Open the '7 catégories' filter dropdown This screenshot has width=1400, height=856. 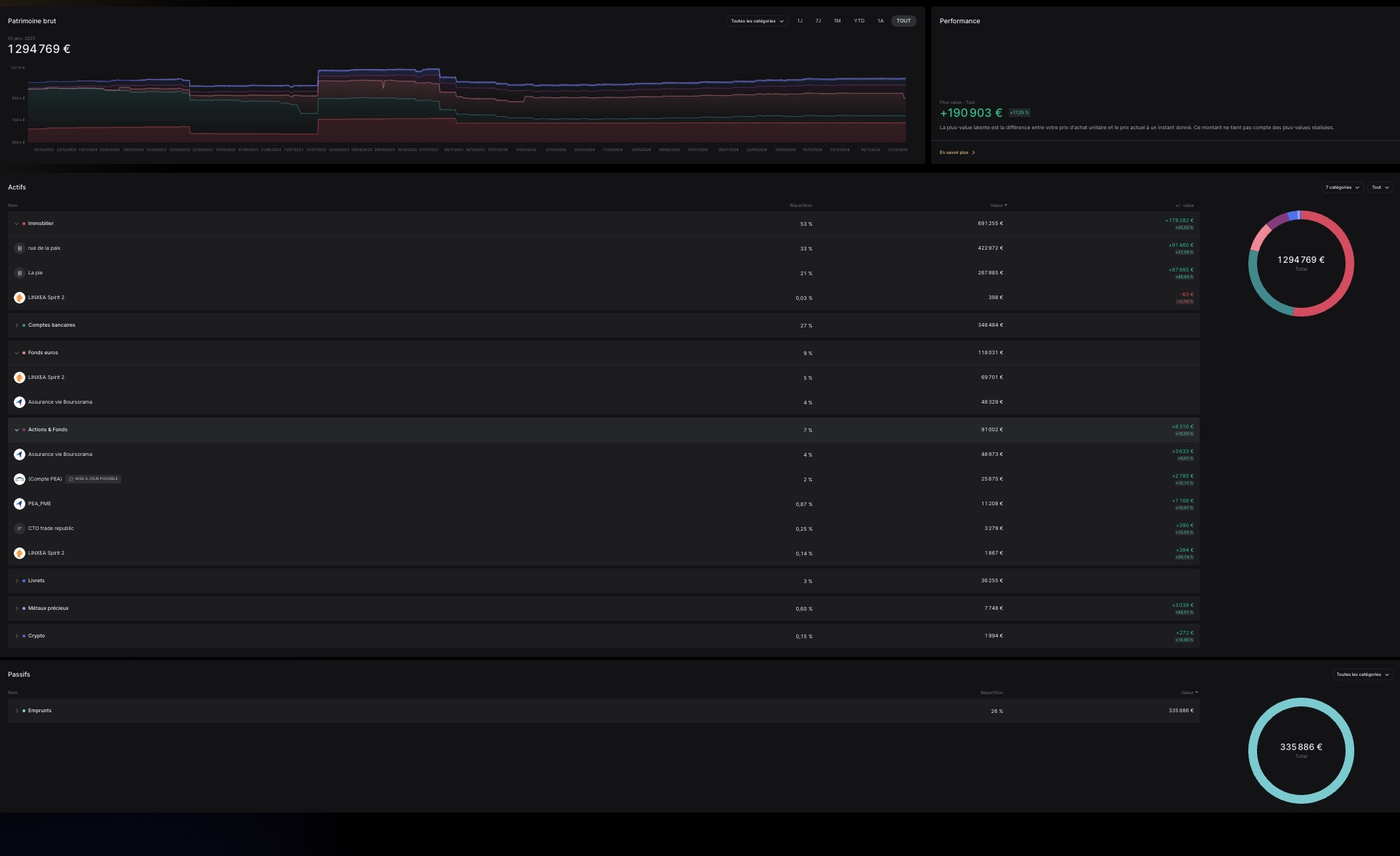(x=1342, y=187)
